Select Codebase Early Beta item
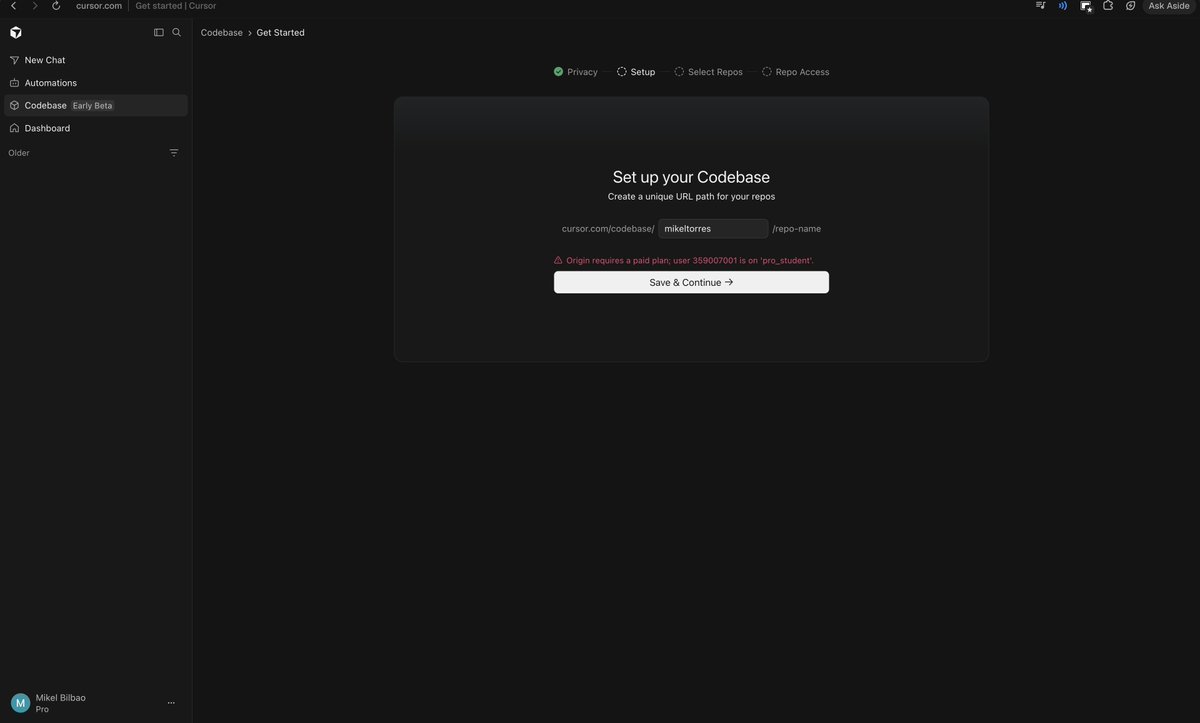This screenshot has height=723, width=1200. [x=96, y=105]
